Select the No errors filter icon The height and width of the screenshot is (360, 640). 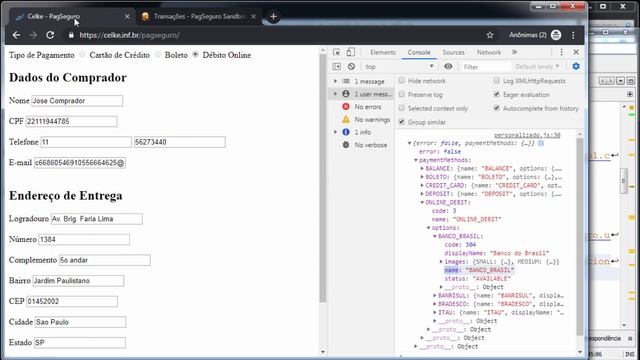(x=346, y=107)
